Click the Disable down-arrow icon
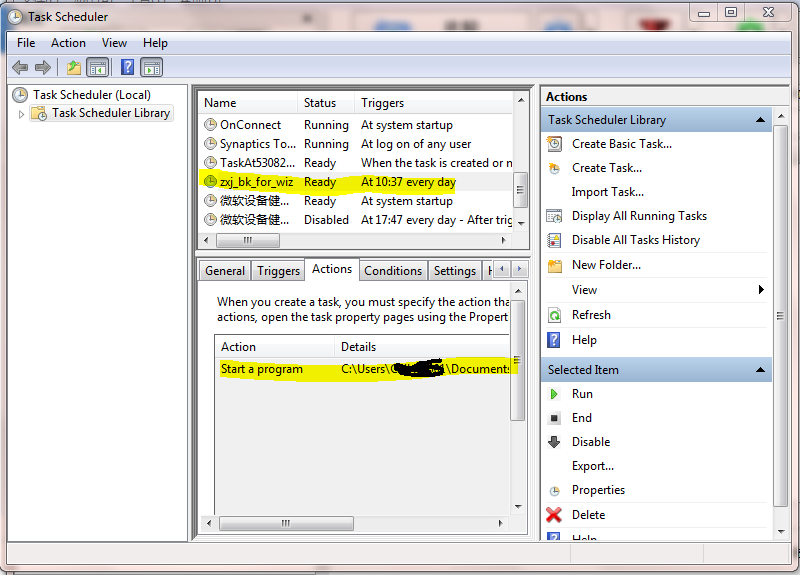Image resolution: width=800 pixels, height=575 pixels. pos(554,442)
